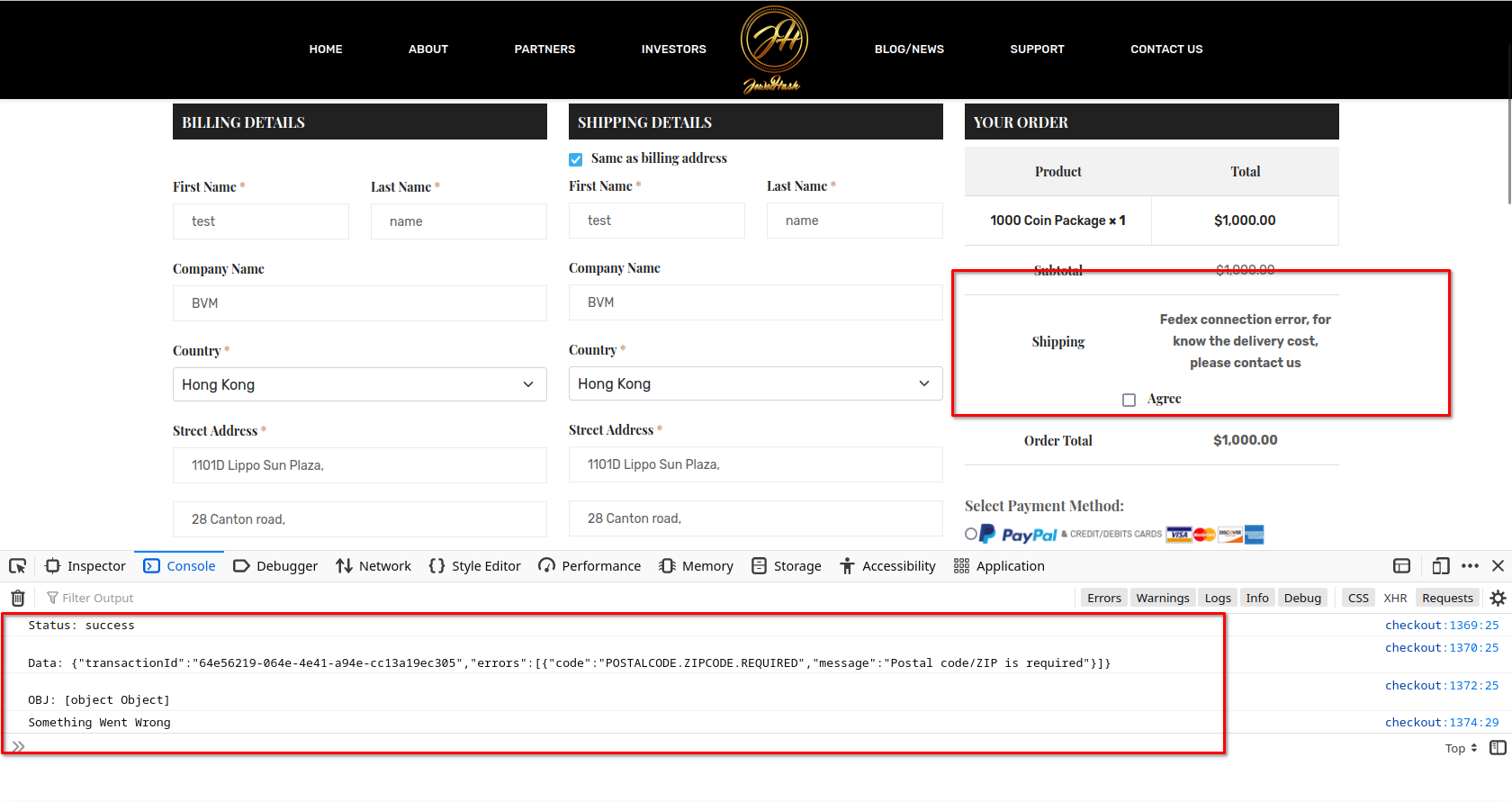
Task: Open the checkout:1369:25 source link
Action: (1441, 625)
